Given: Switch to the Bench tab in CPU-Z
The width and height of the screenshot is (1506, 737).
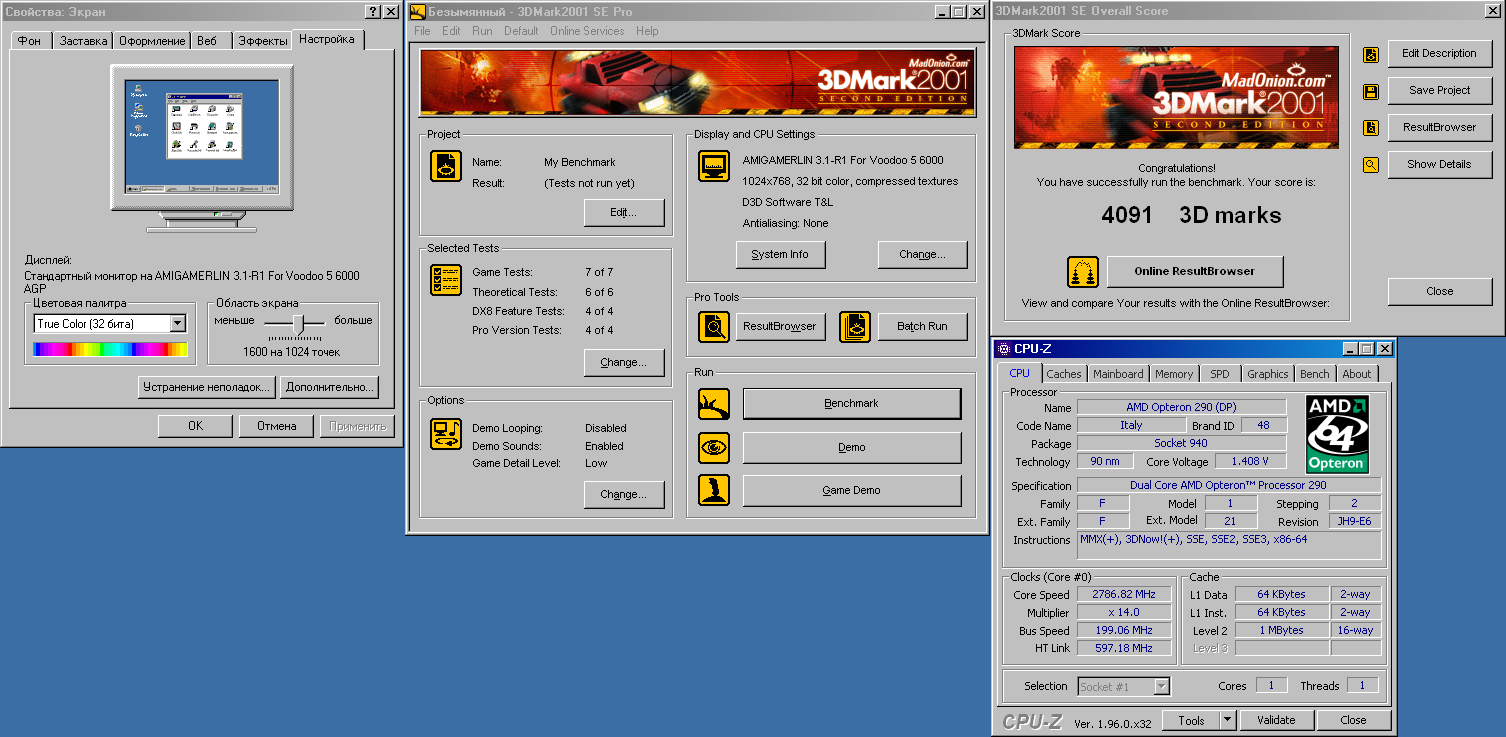Looking at the screenshot, I should pos(1315,374).
